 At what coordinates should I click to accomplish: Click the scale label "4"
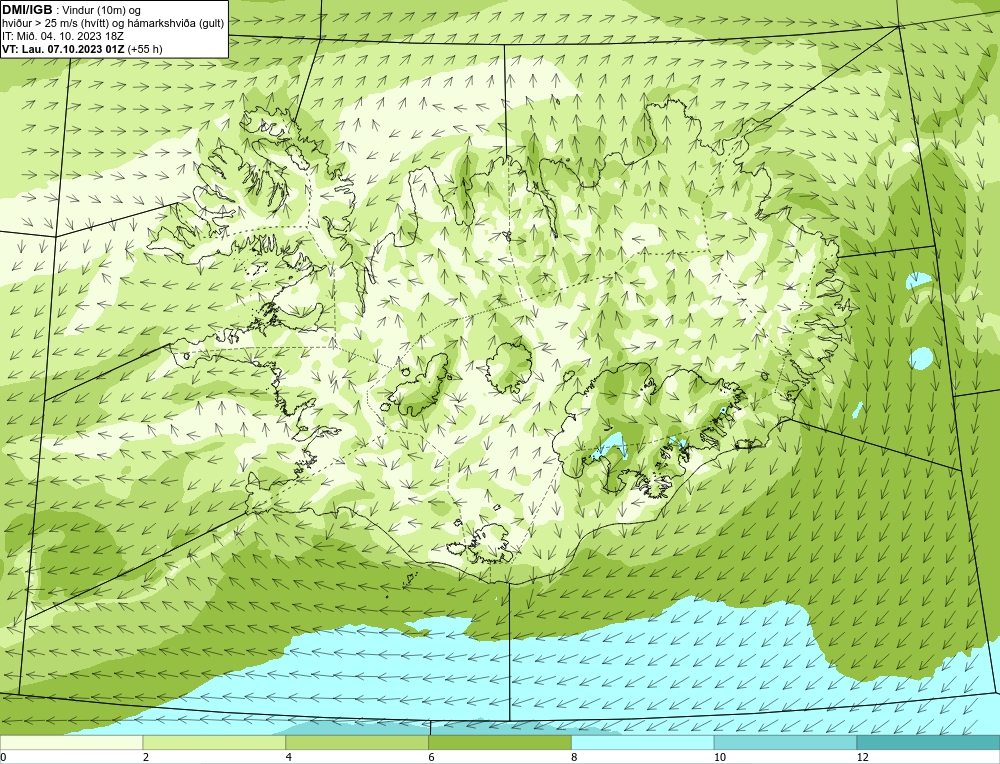(x=289, y=757)
